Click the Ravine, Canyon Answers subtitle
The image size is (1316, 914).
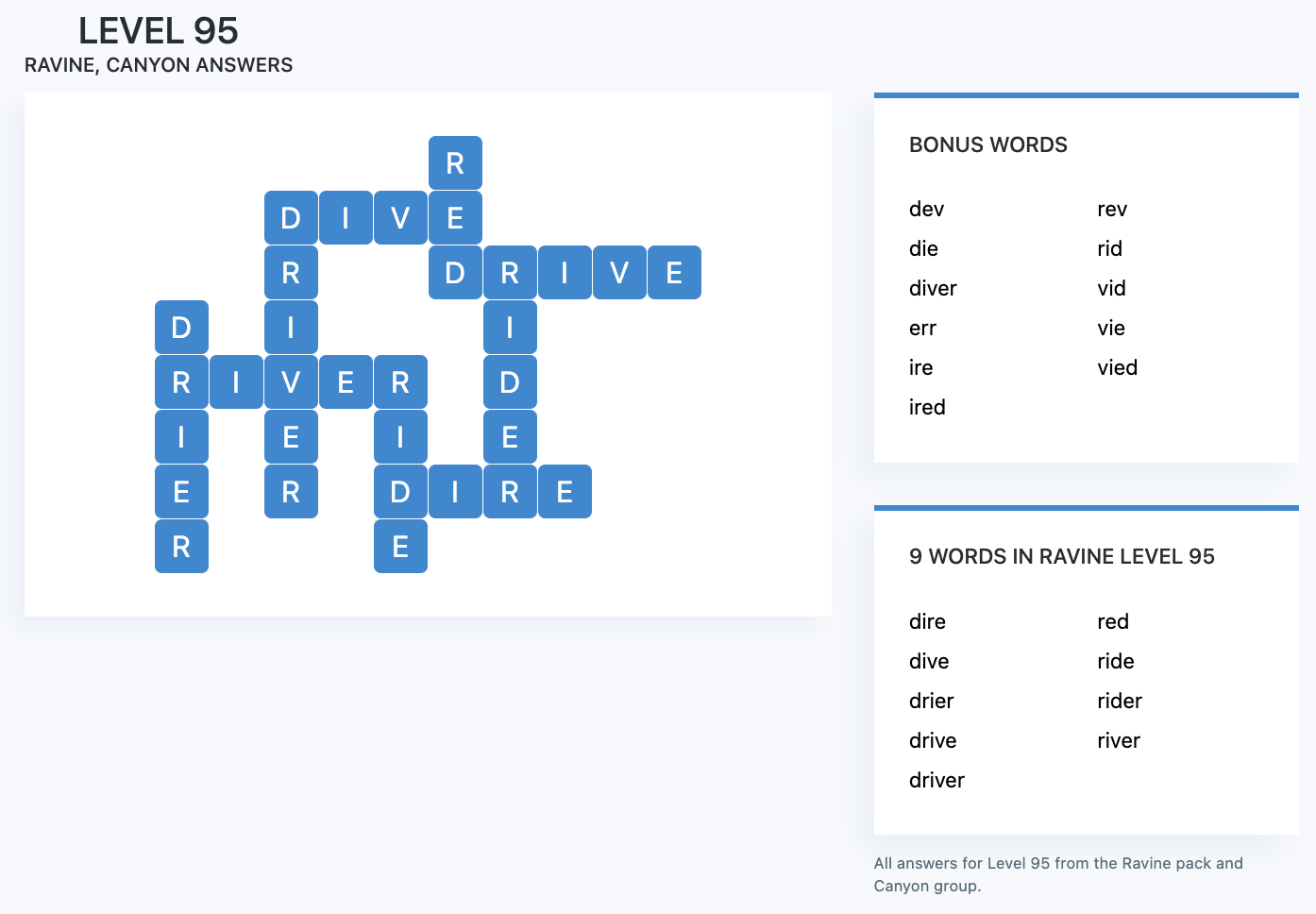tap(159, 65)
